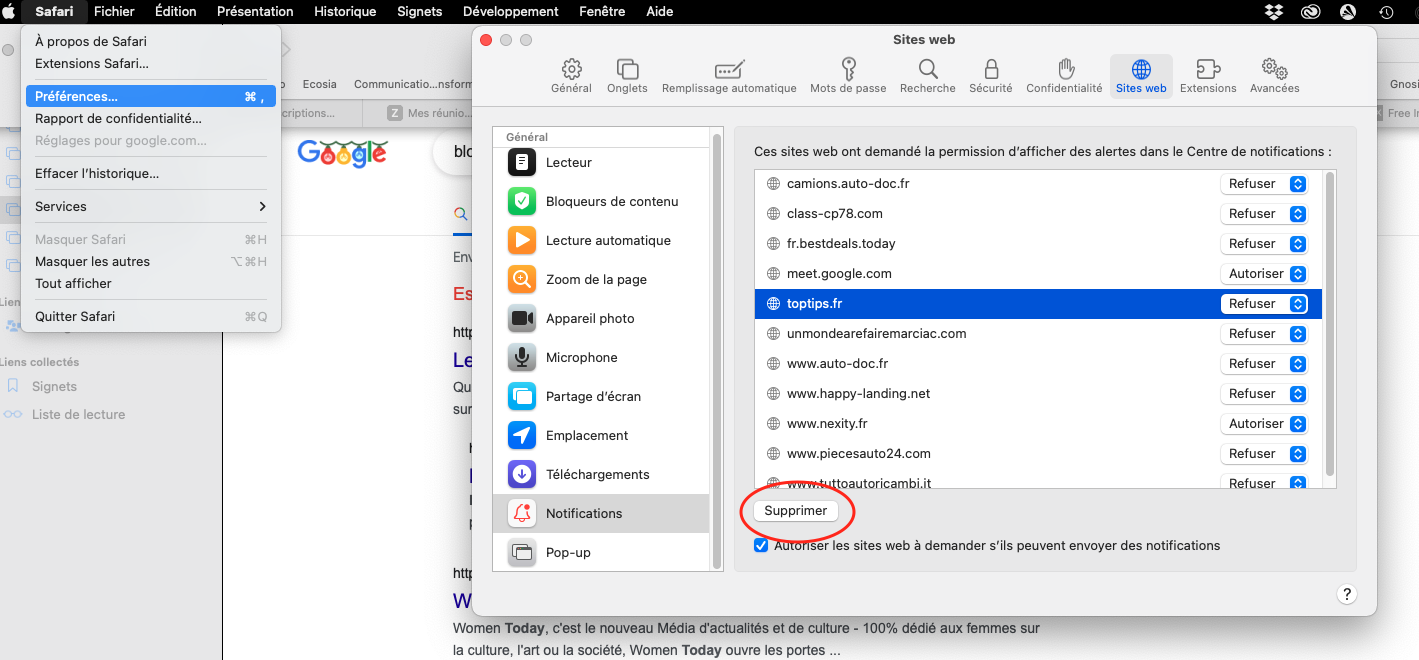Uncheck autoriser les sites web à demander notifications
Screen dimensions: 1419x660
click(761, 545)
